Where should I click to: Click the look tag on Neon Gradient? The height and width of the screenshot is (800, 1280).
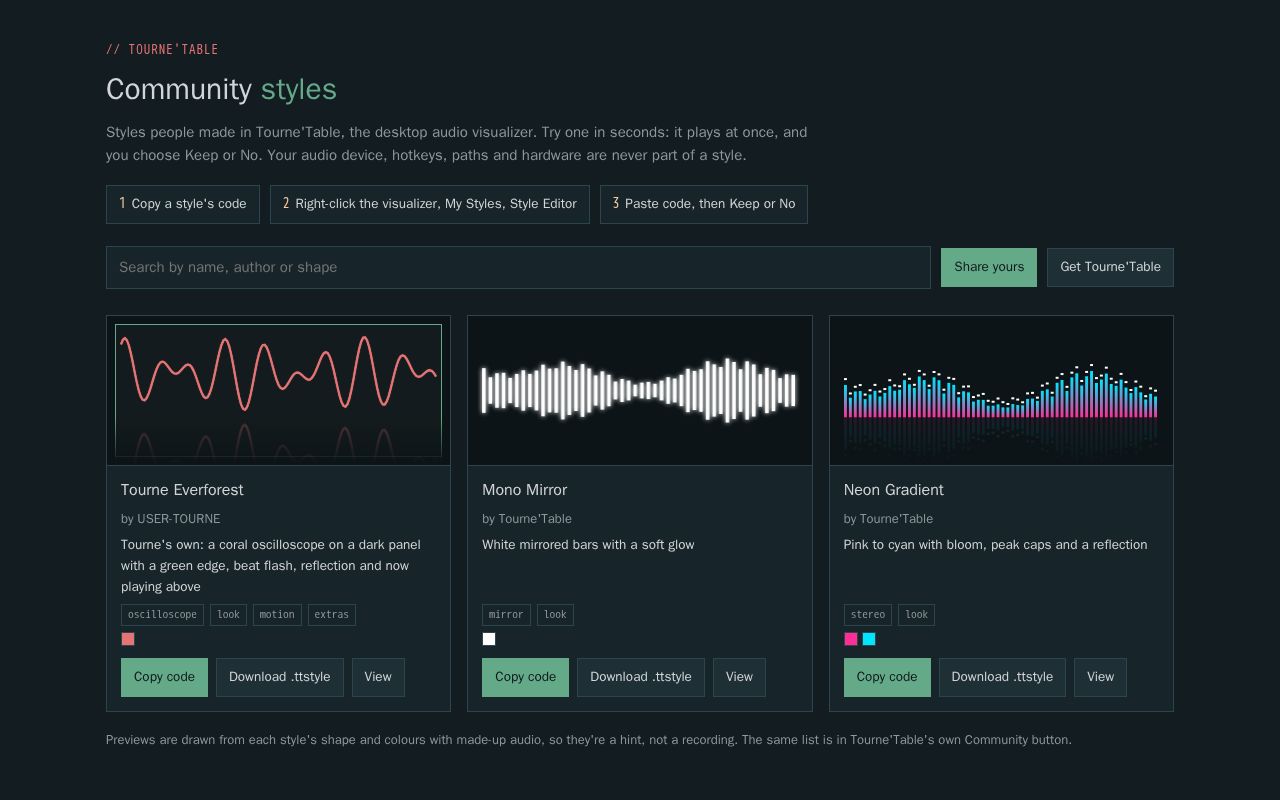(916, 615)
